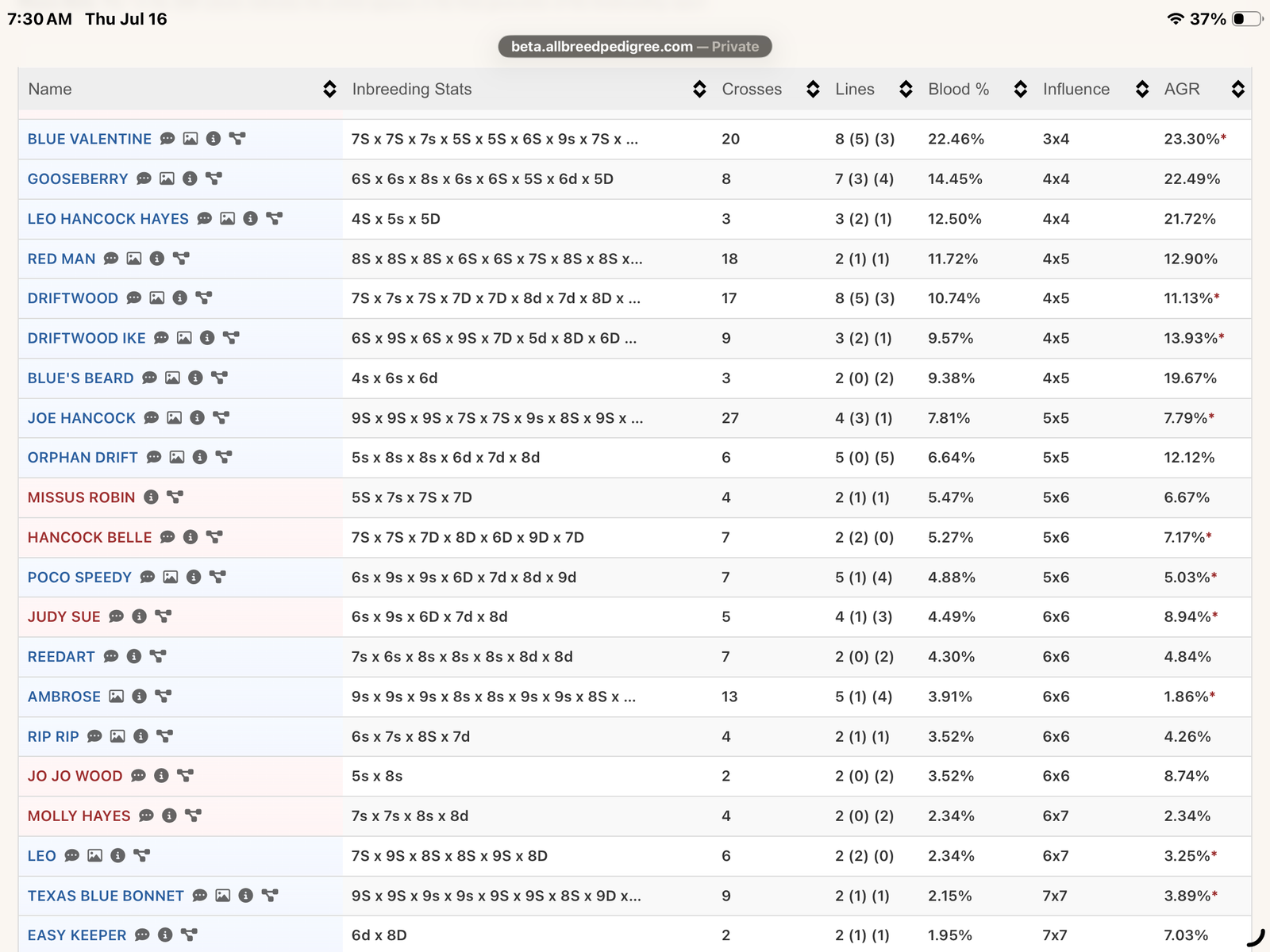Sort by Lines column arrows
Screen dimensions: 1270x952
click(x=906, y=89)
